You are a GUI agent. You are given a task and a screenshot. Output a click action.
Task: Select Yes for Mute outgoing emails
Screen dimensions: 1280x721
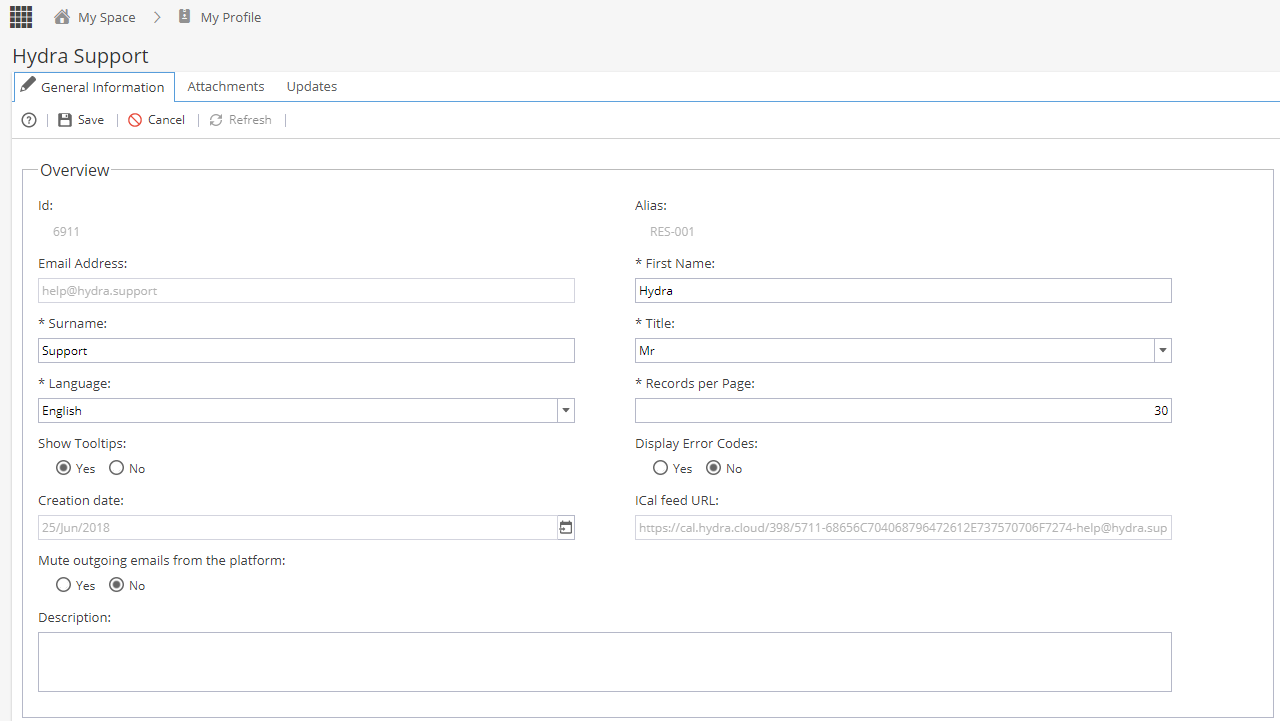pyautogui.click(x=64, y=585)
